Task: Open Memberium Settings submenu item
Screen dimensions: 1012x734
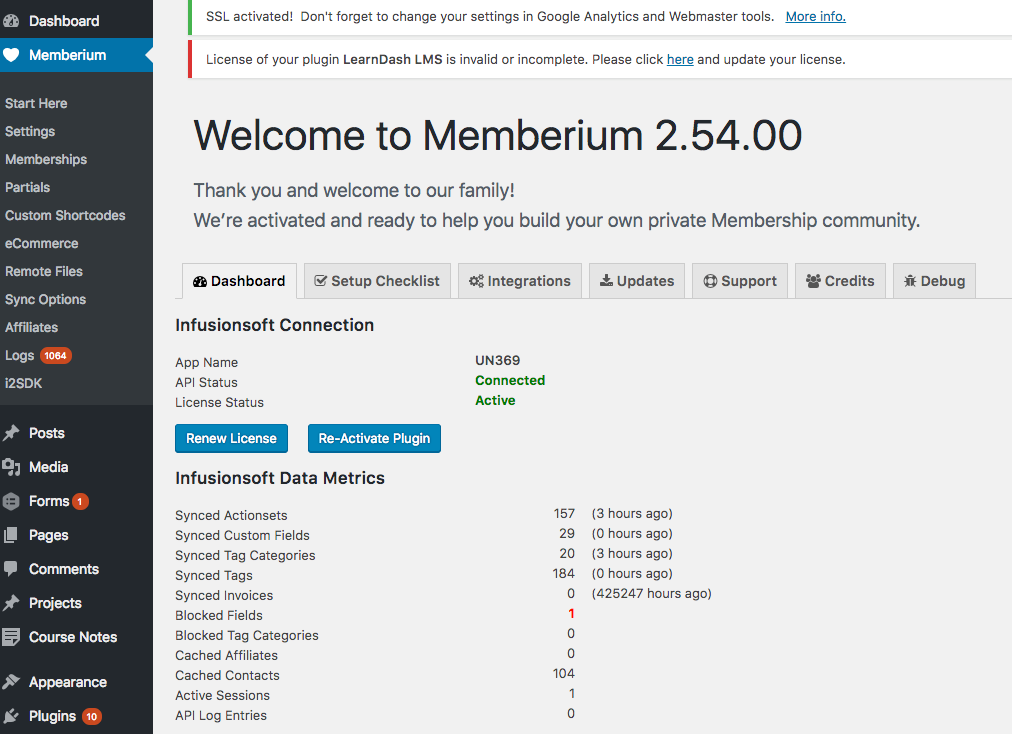Action: point(30,131)
